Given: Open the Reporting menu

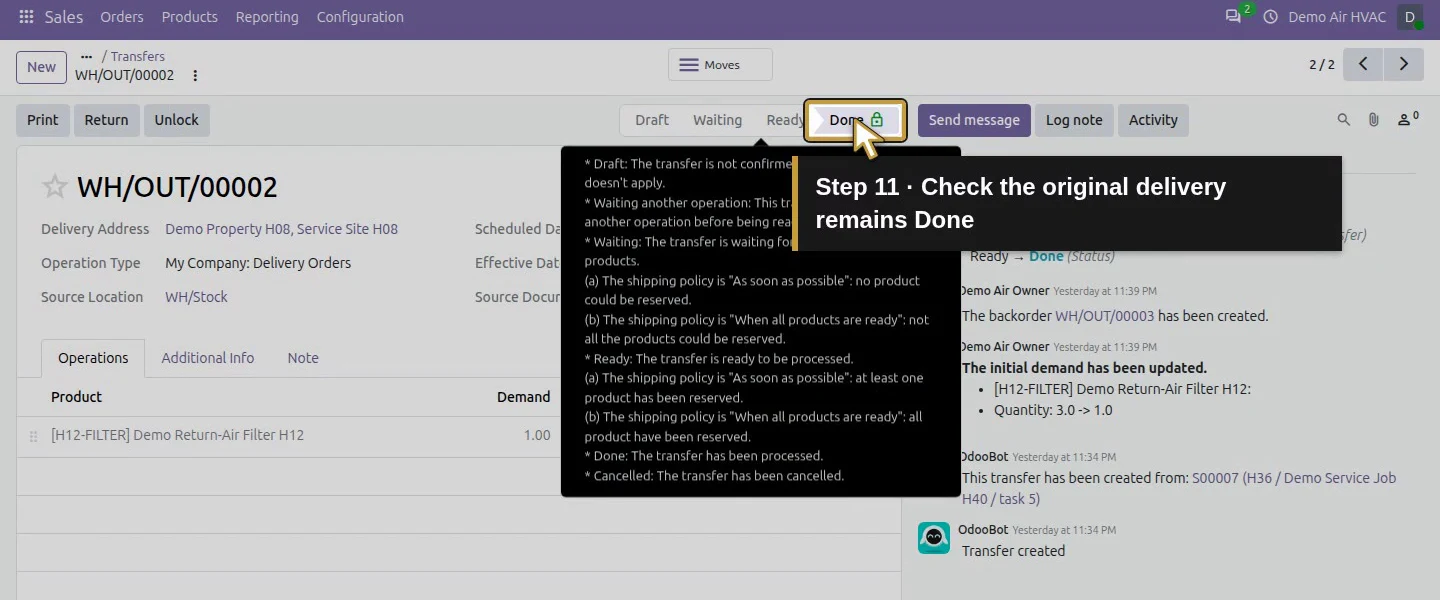Looking at the screenshot, I should [267, 17].
